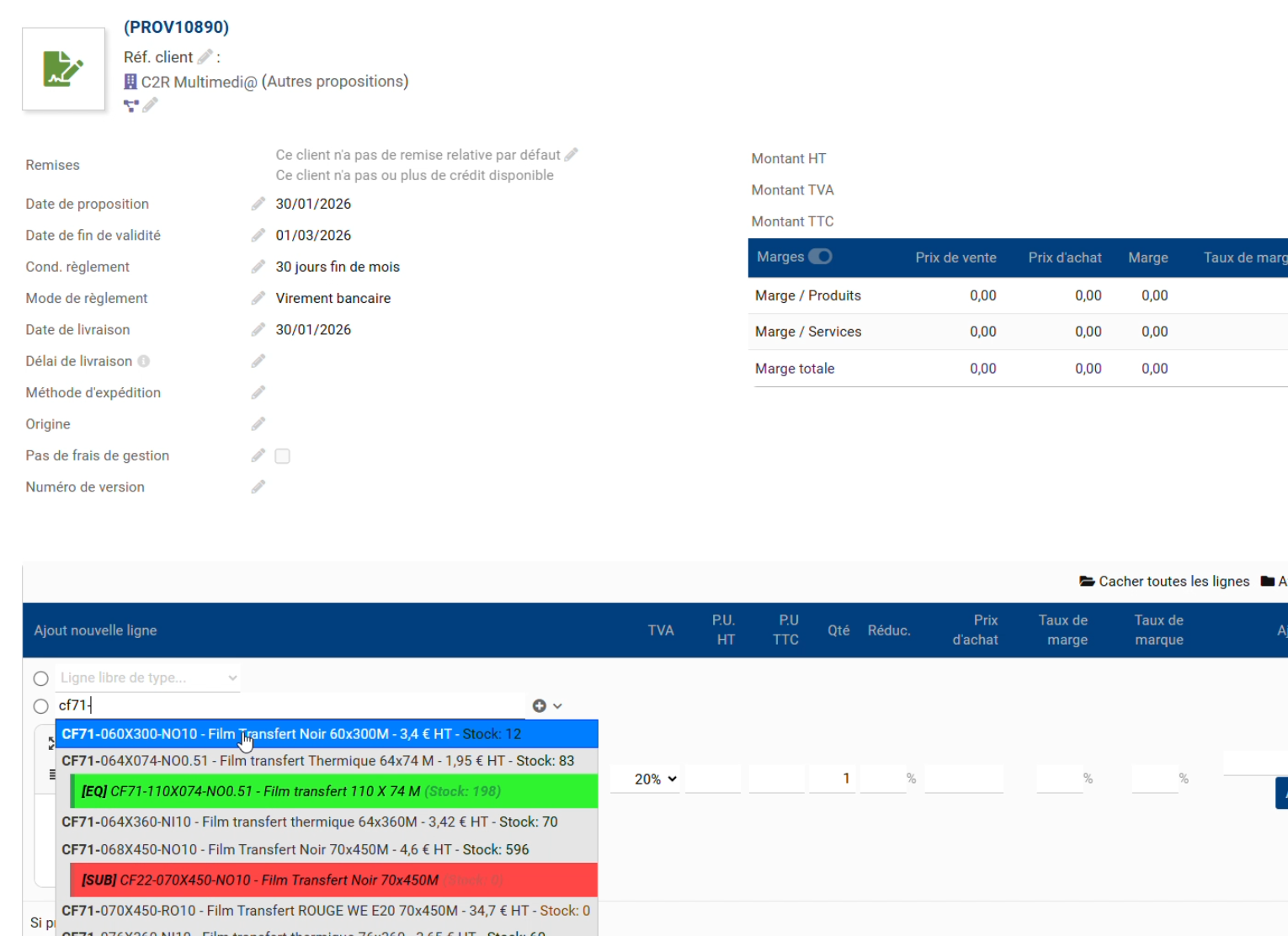Edit Cond. règlement with its pencil

[258, 267]
